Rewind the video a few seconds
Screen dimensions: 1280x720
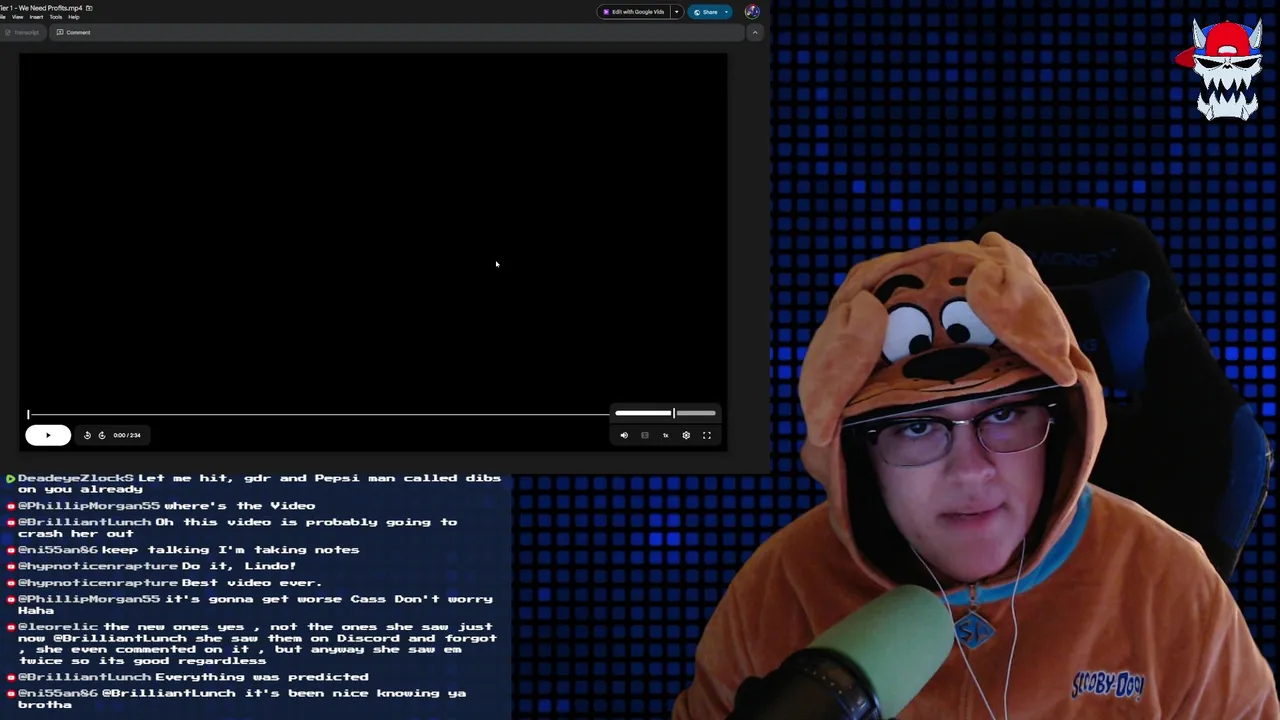[x=87, y=435]
